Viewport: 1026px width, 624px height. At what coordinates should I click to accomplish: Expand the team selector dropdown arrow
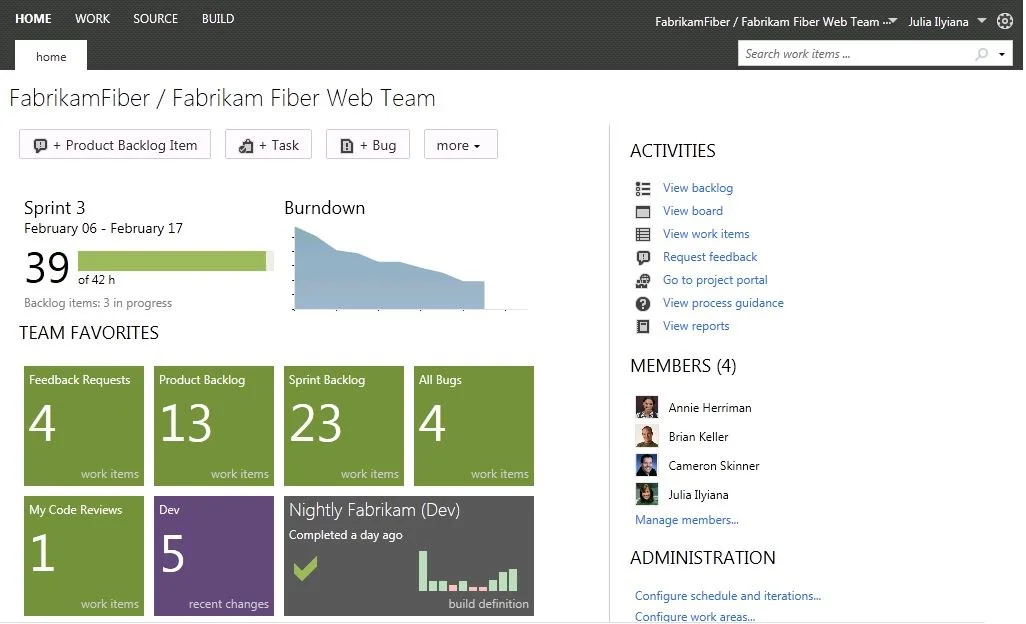pos(893,21)
